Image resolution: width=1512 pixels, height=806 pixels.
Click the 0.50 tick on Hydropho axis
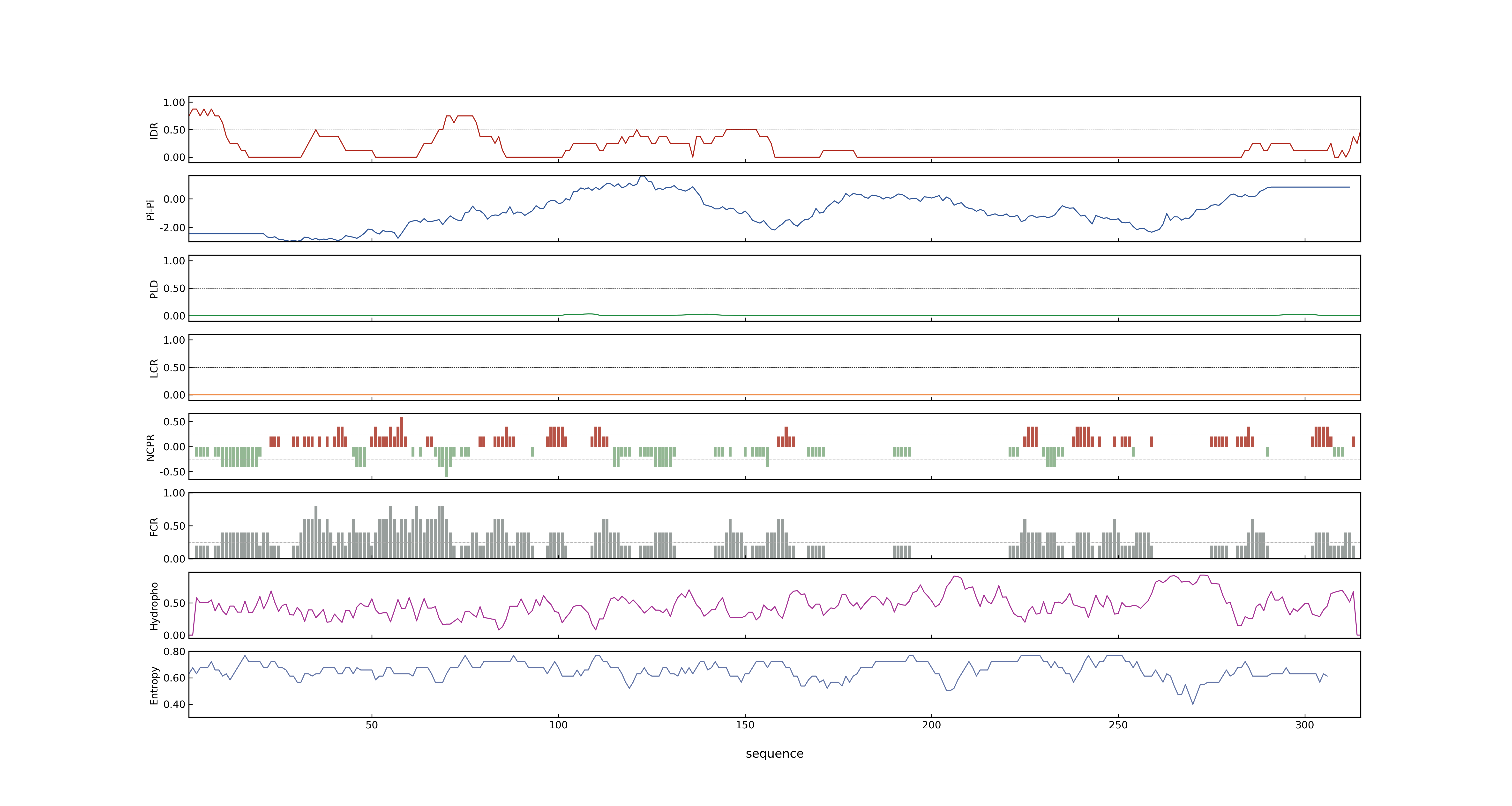[x=174, y=603]
